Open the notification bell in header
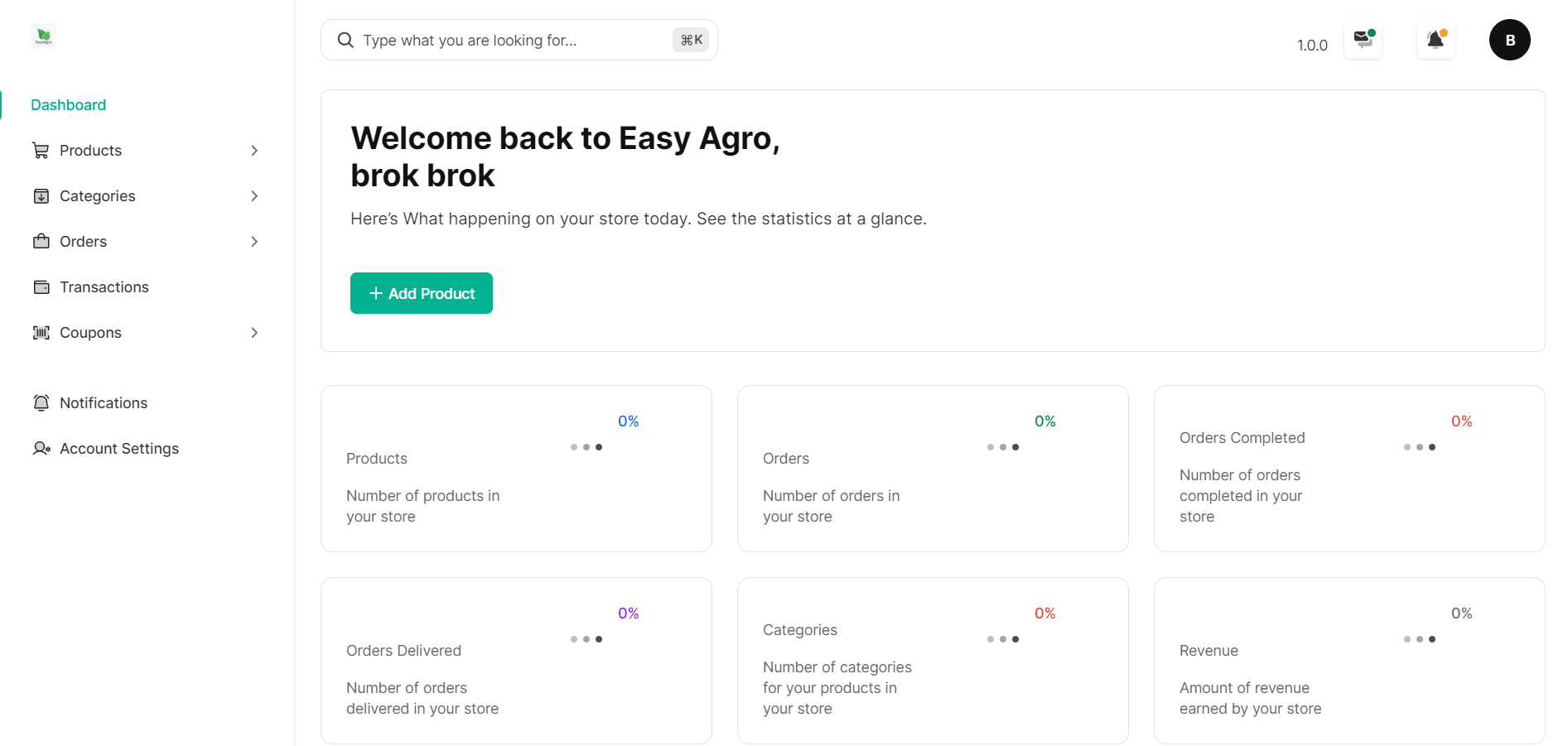Viewport: 1568px width, 746px height. point(1435,40)
